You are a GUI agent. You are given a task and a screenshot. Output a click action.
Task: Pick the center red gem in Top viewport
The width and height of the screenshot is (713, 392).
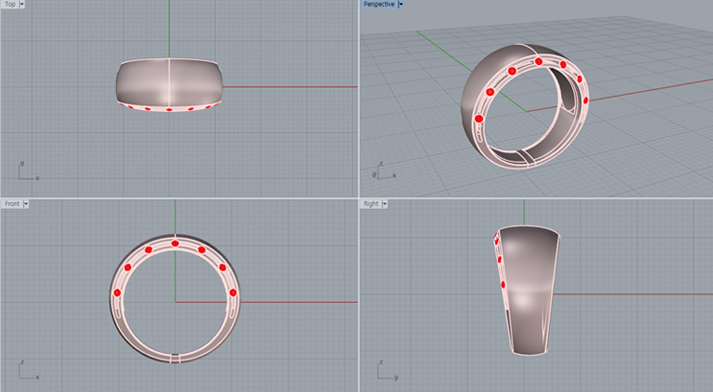(x=169, y=110)
